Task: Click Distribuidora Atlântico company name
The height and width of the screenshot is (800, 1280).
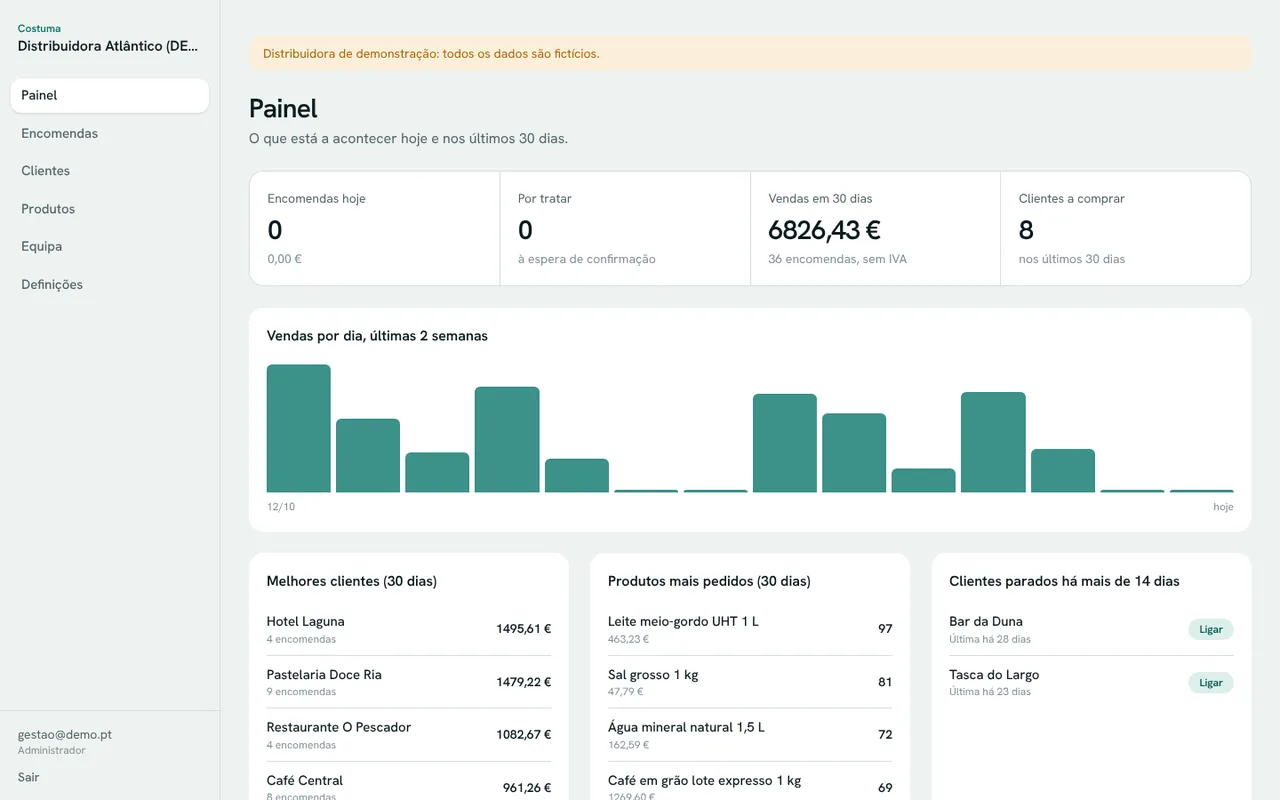Action: pos(108,46)
